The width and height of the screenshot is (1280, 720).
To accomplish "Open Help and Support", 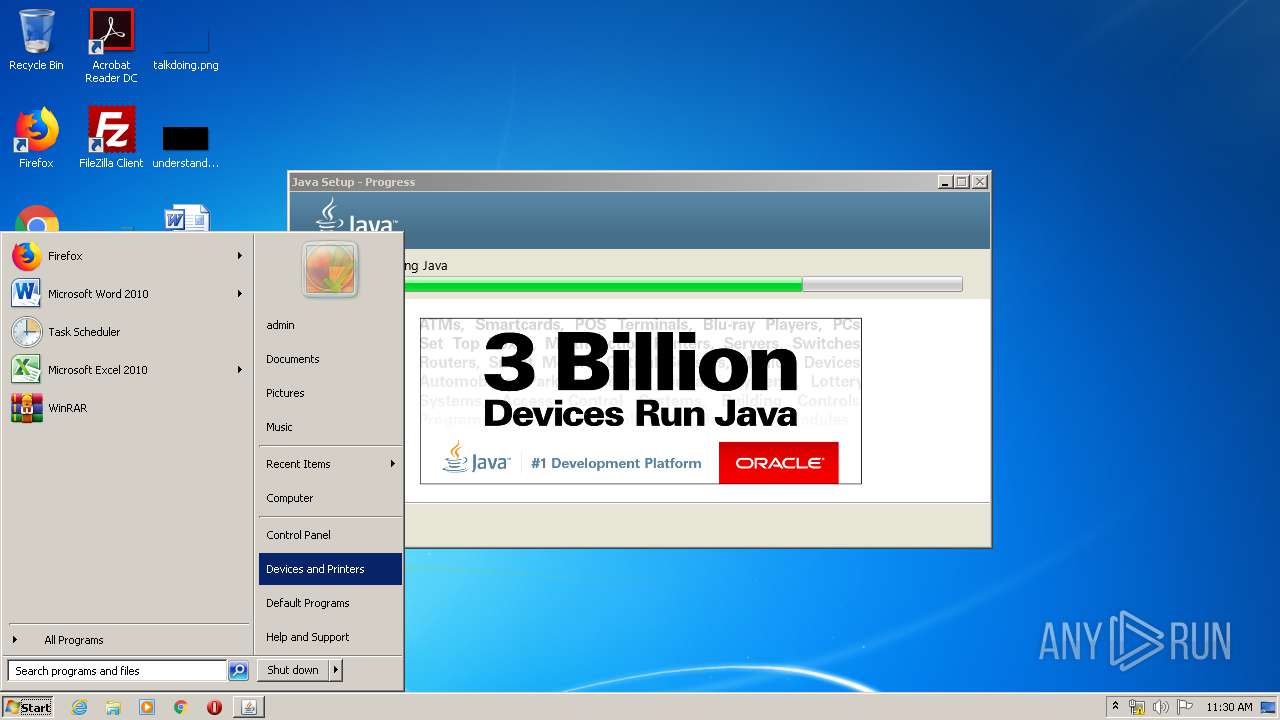I will pos(330,637).
